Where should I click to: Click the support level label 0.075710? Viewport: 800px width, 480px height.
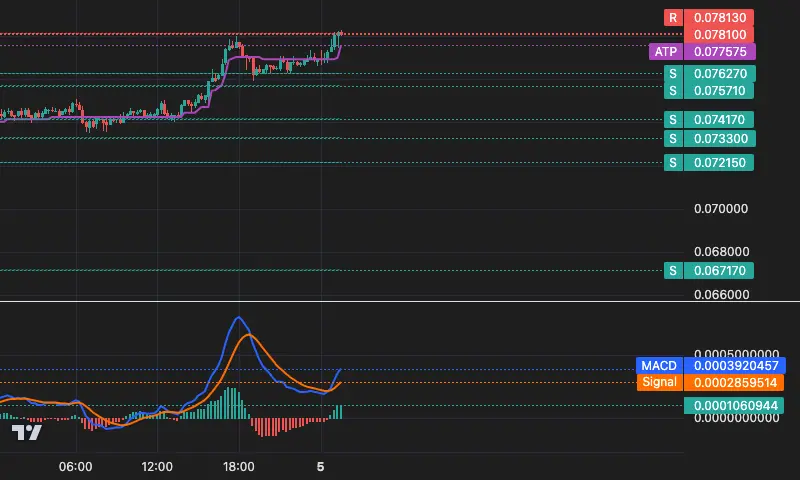709,91
